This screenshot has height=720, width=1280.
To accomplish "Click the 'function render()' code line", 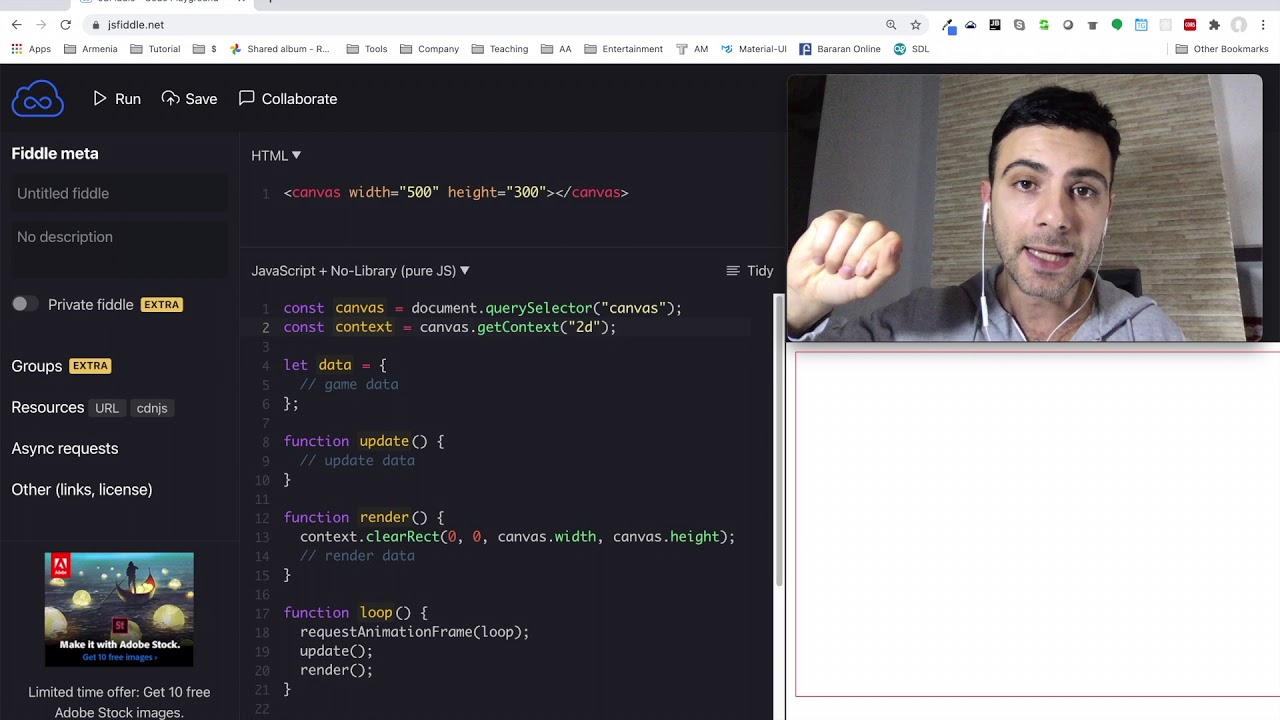I will coord(363,518).
